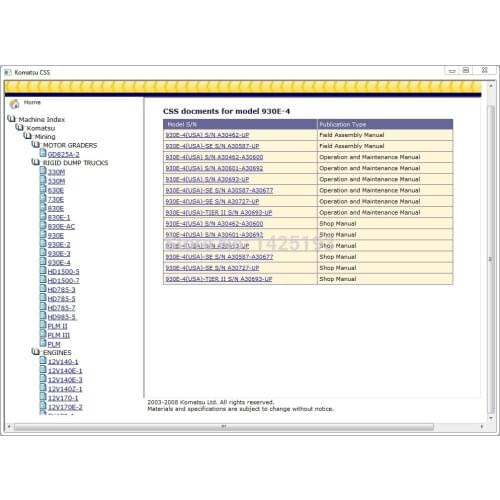
Task: Collapse the ENGINES book node
Action: (x=36, y=351)
